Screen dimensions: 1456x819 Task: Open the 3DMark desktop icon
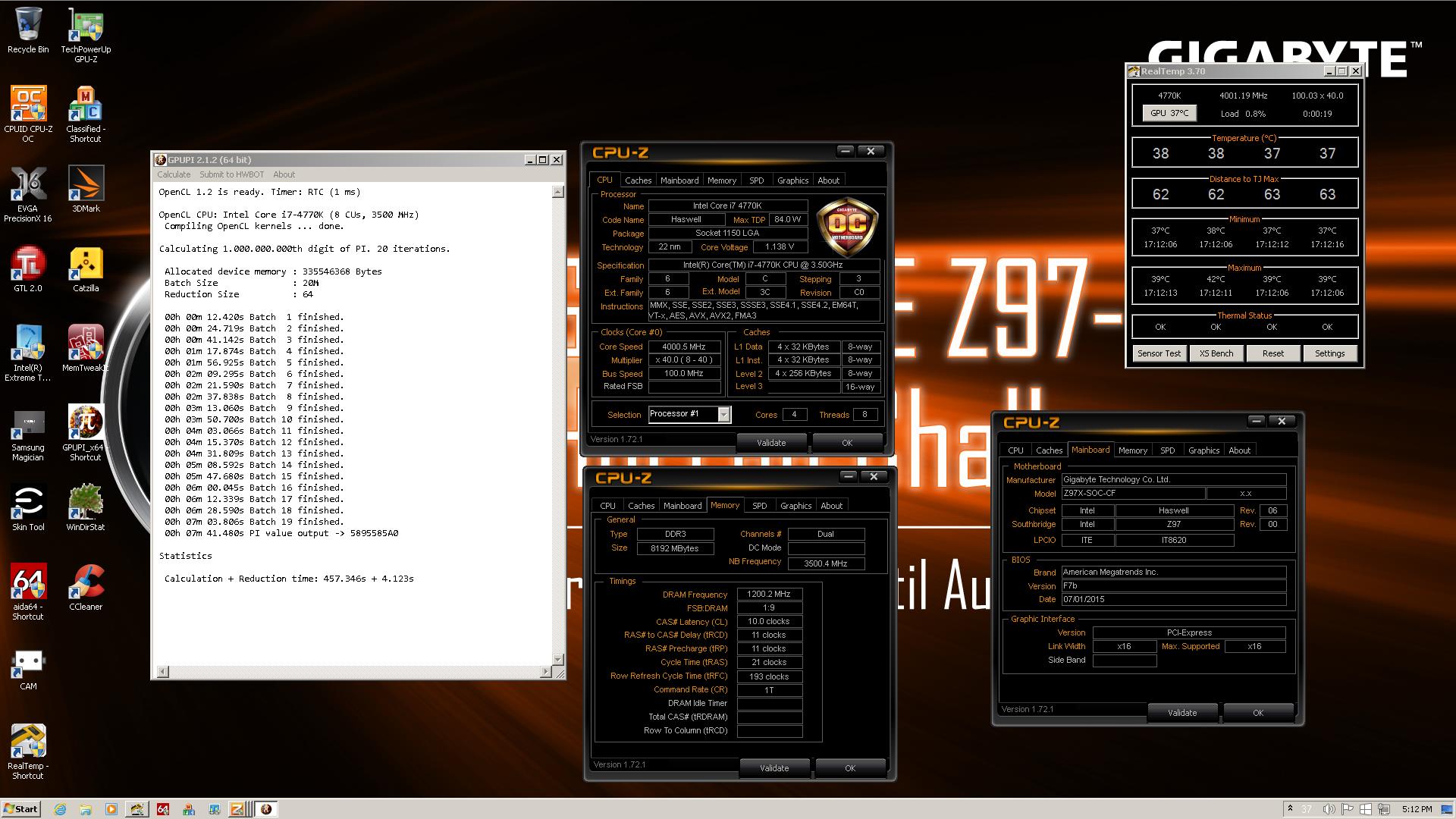tap(86, 190)
